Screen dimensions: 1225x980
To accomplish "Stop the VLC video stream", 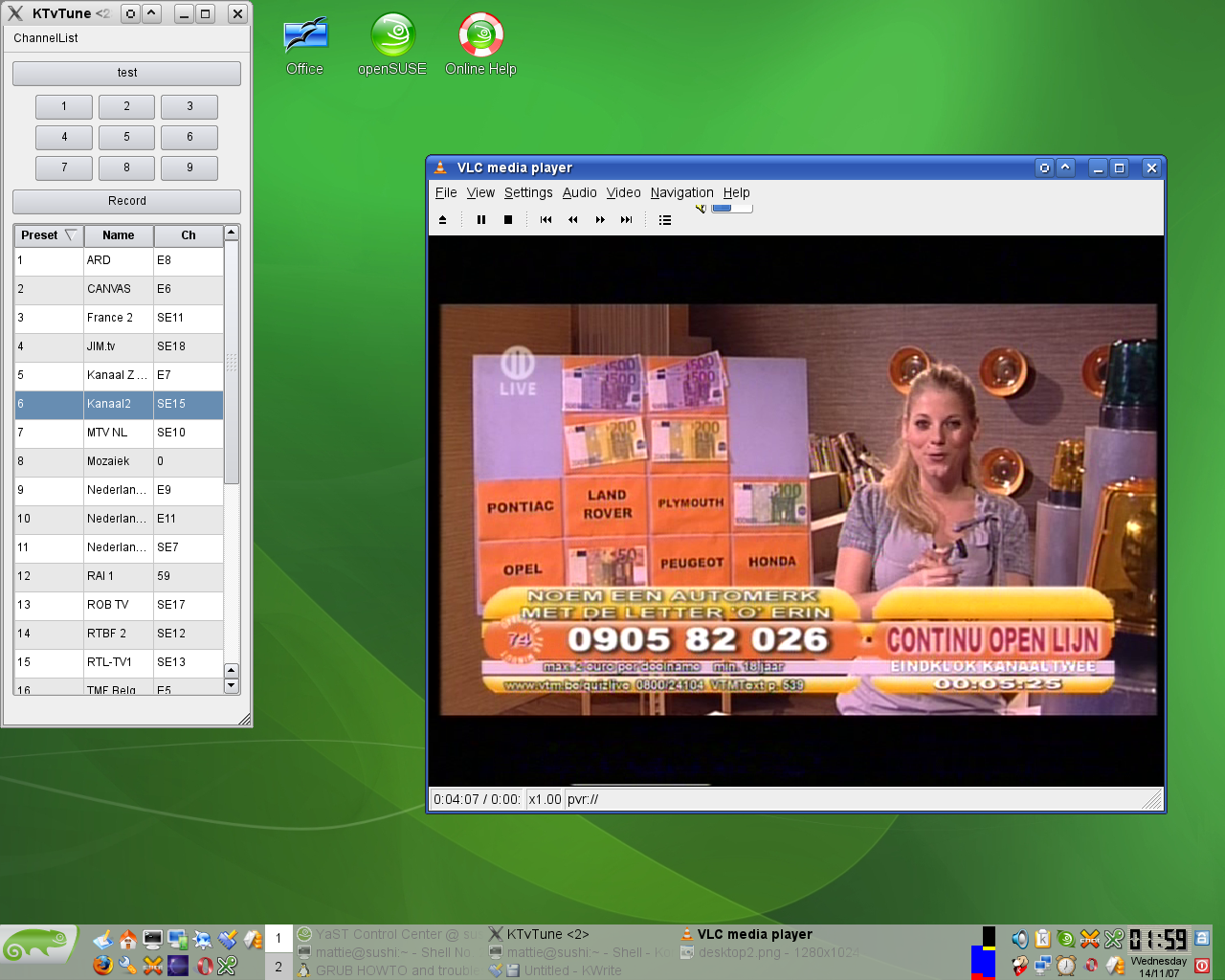I will (508, 220).
